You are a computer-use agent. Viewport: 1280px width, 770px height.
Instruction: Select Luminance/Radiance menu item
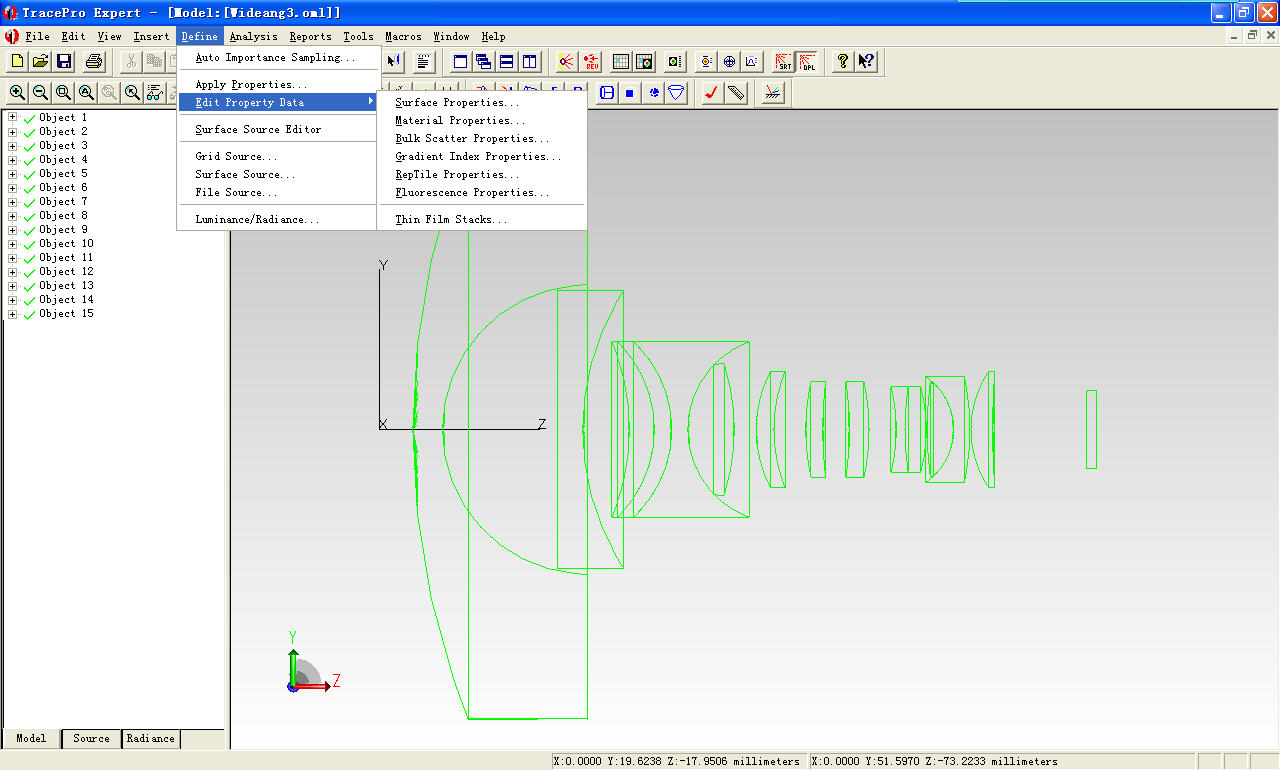(278, 219)
